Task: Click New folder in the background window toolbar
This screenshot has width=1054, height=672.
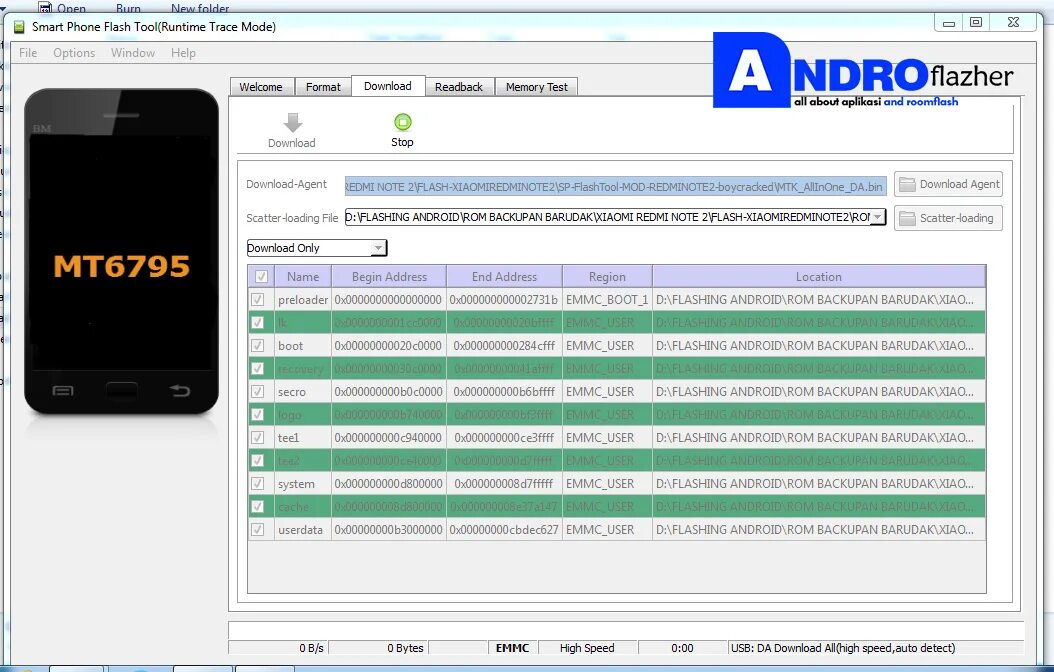Action: 200,9
